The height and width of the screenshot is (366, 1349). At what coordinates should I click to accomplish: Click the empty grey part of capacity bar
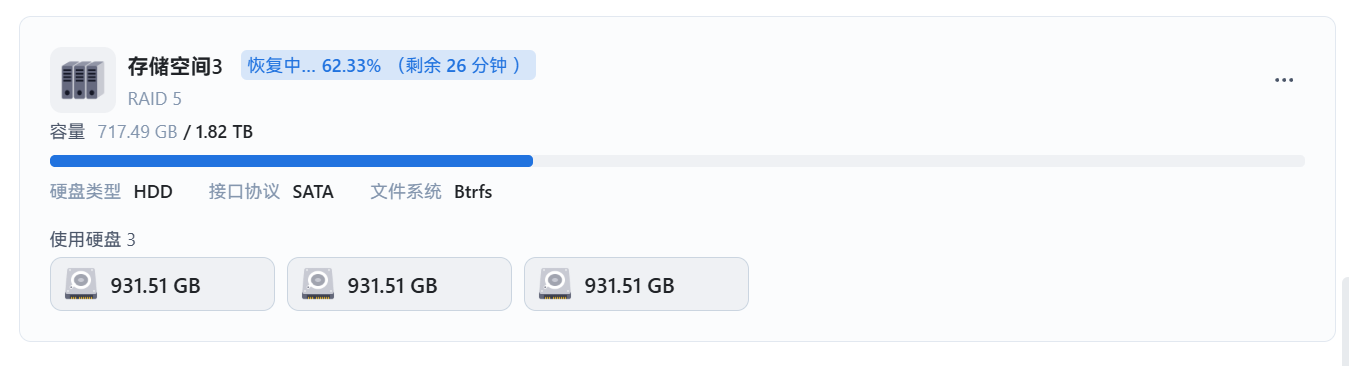919,161
